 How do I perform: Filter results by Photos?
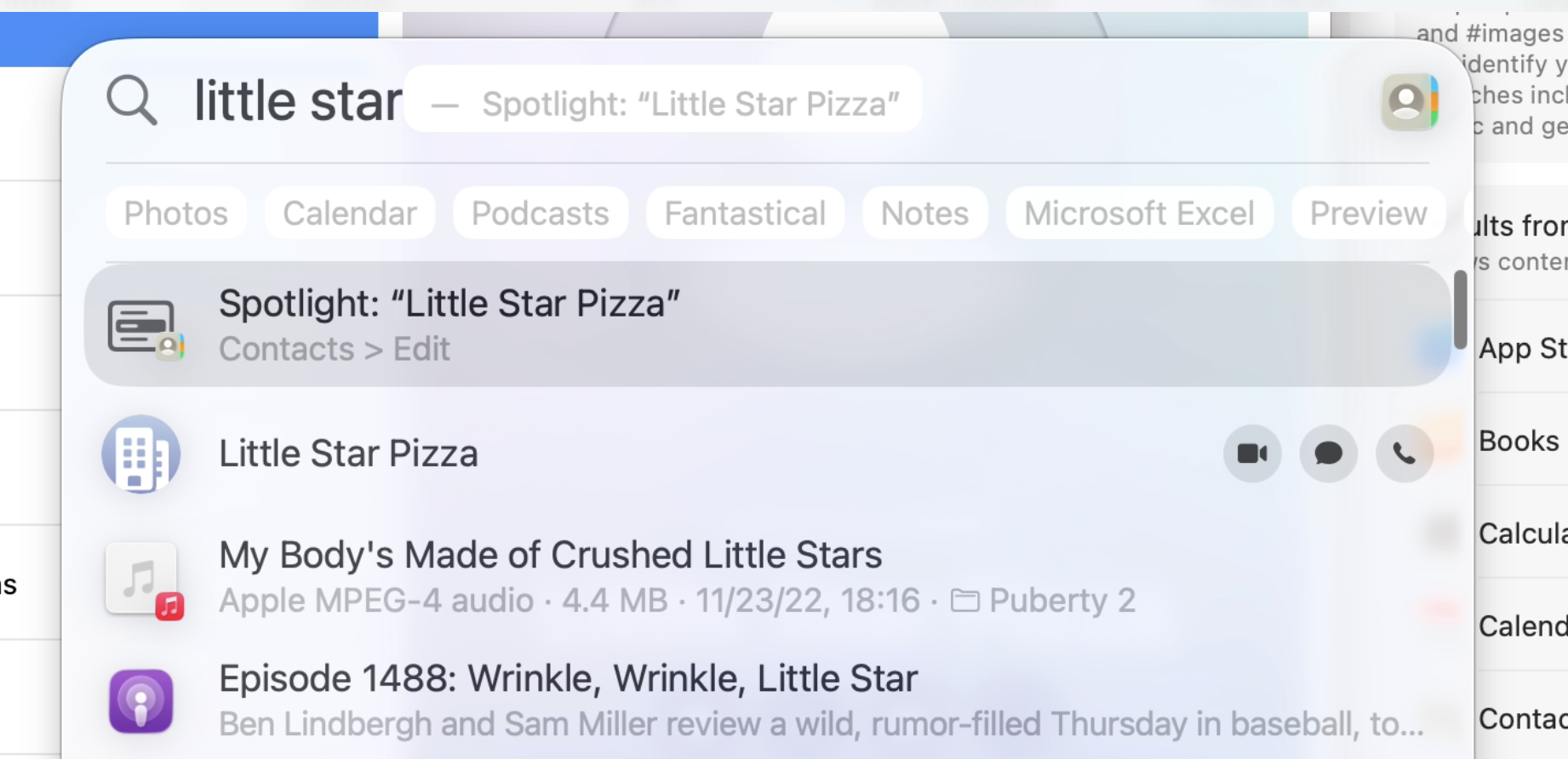pyautogui.click(x=176, y=213)
